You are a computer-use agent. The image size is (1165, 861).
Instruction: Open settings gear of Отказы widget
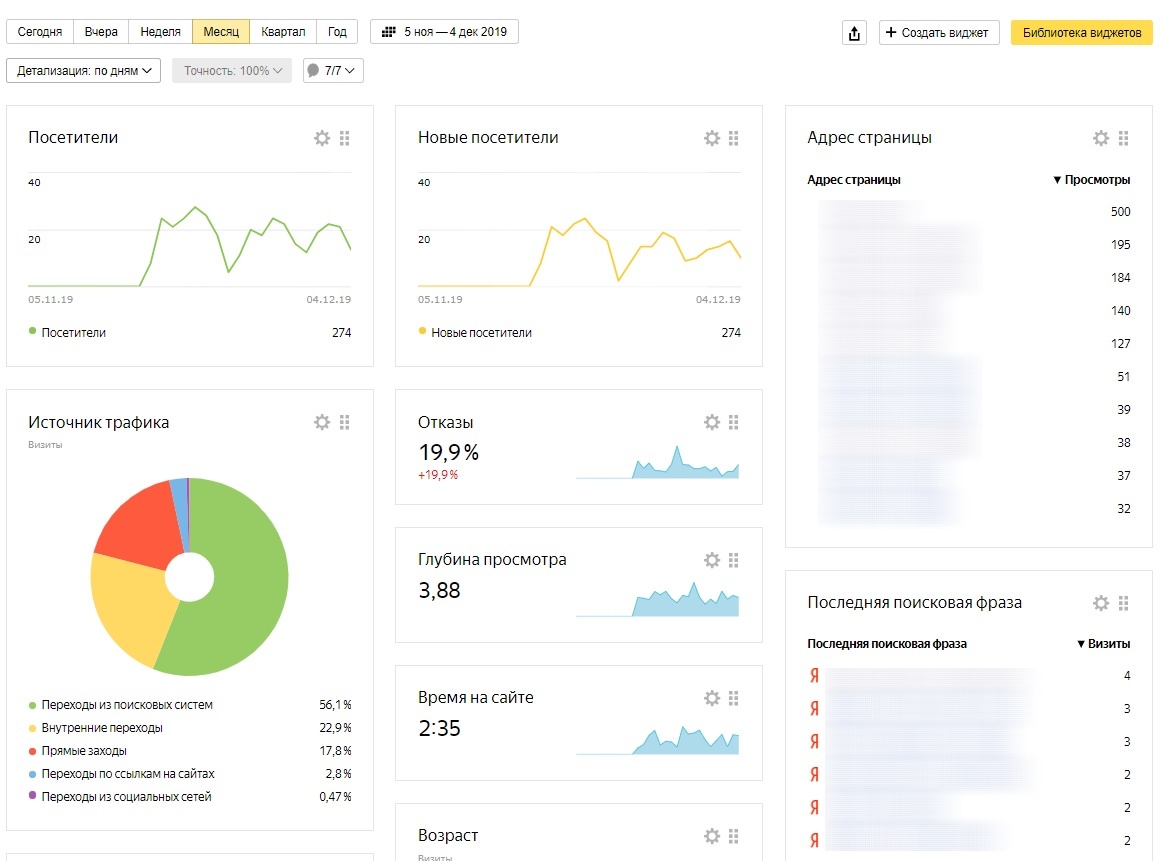(x=712, y=423)
